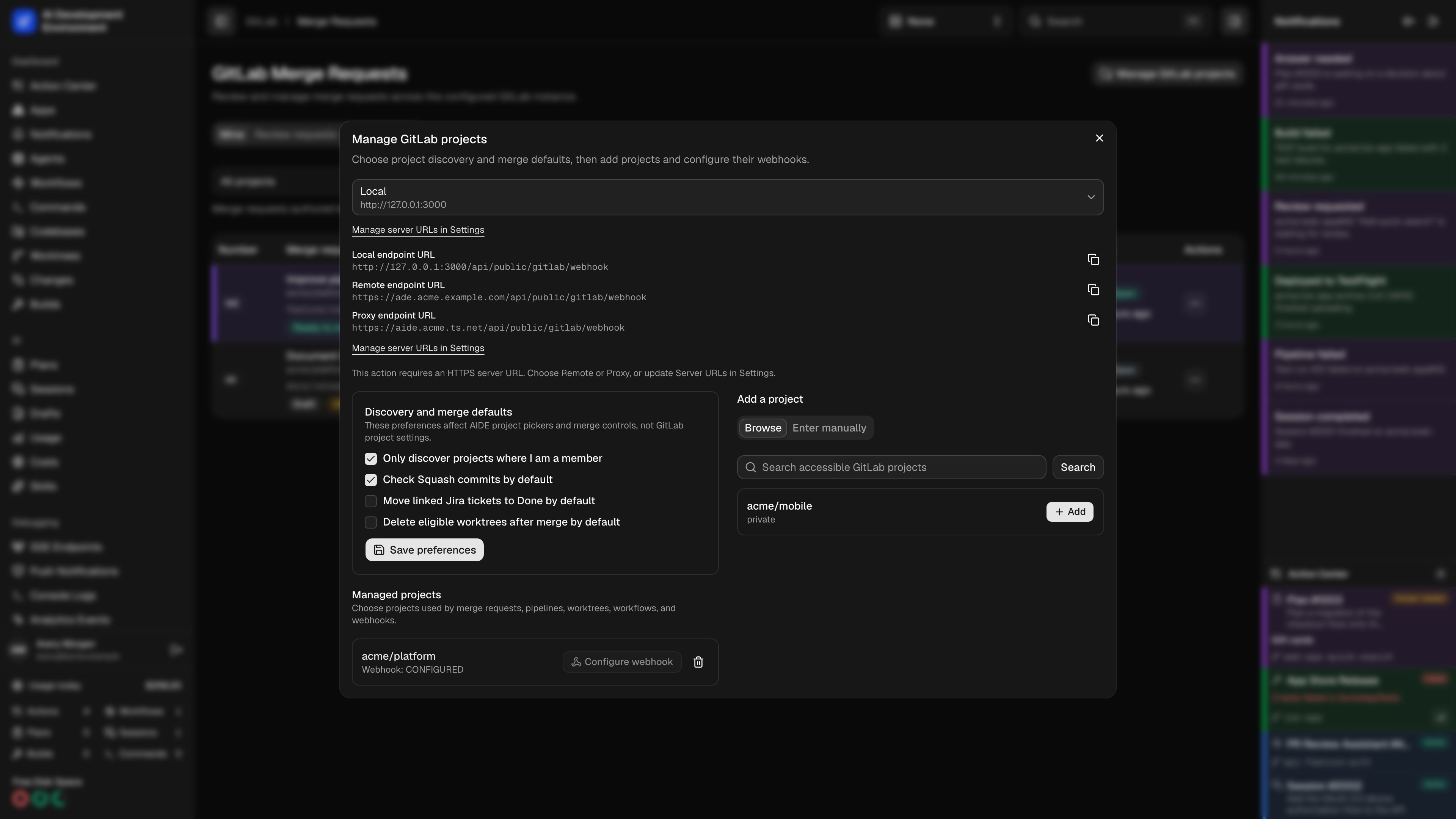The height and width of the screenshot is (819, 1456).
Task: Click the Discovery and merge defaults heading
Action: point(438,412)
